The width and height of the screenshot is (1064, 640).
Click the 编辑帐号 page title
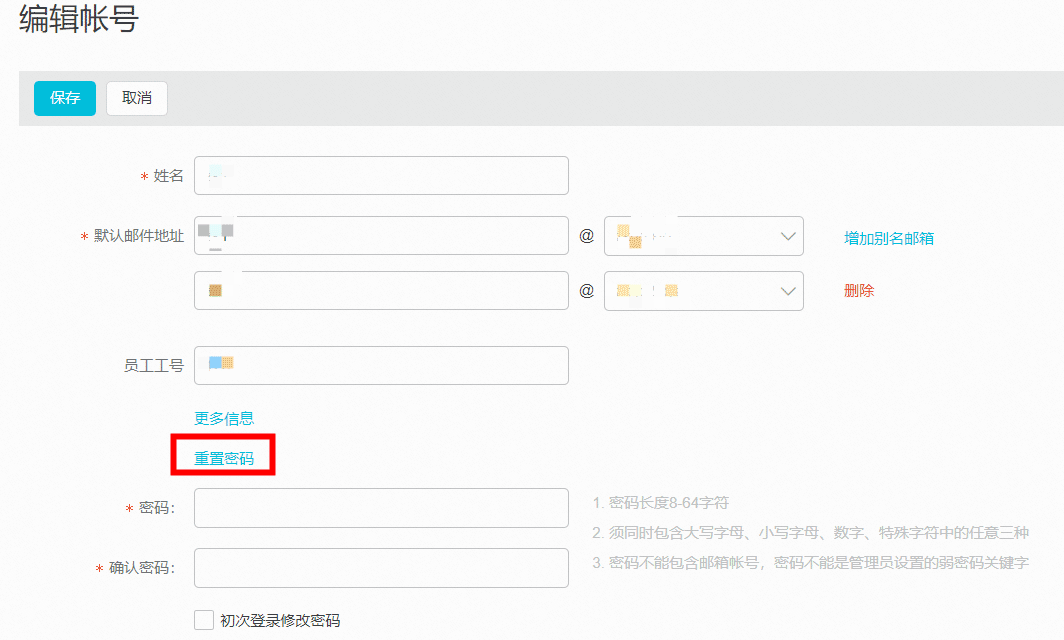79,21
